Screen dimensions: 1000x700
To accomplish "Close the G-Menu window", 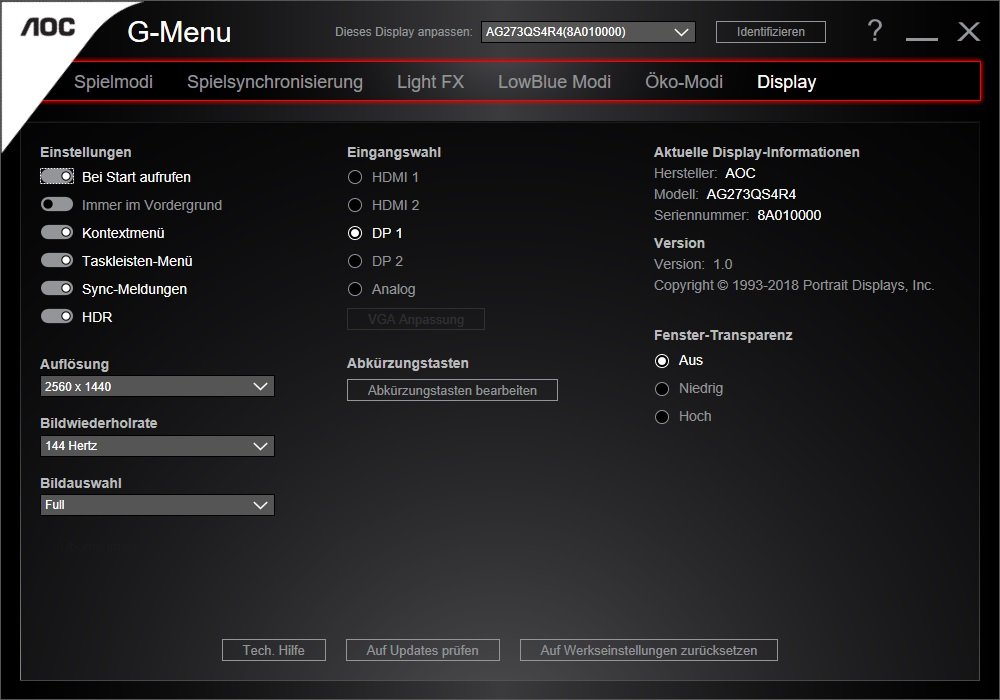I will coord(968,32).
